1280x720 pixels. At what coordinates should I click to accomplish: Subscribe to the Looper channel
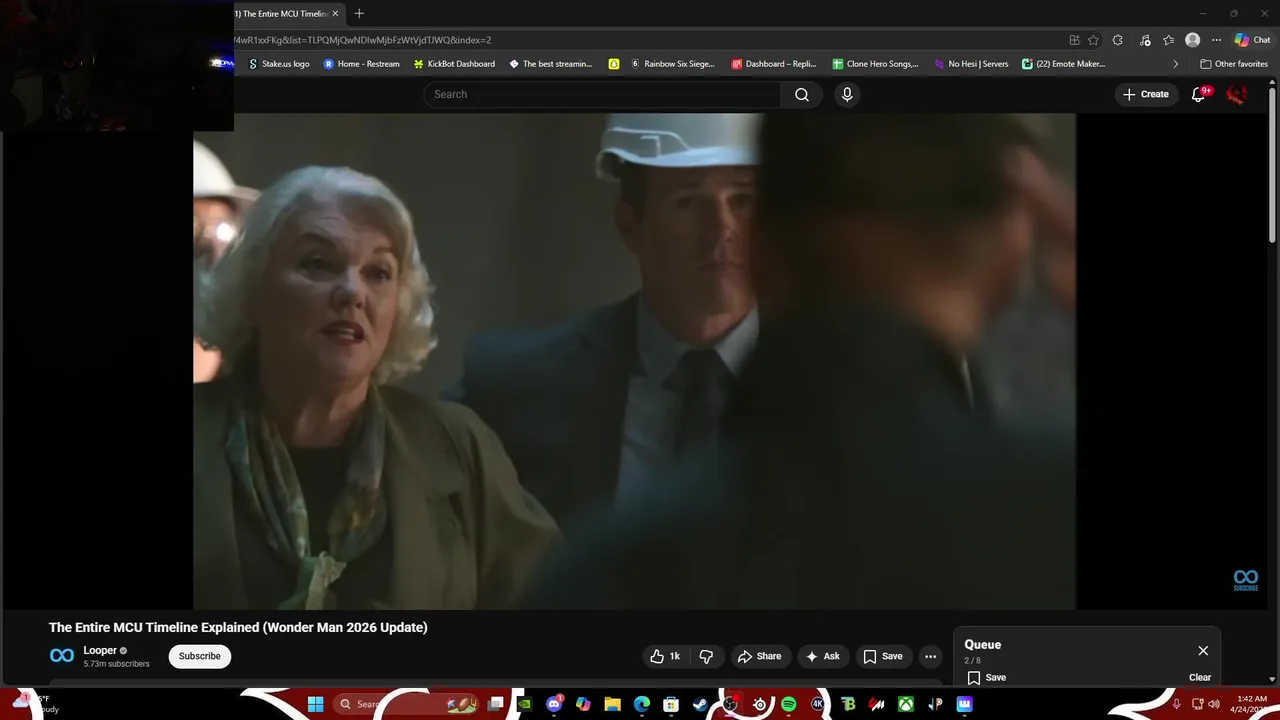coord(199,656)
